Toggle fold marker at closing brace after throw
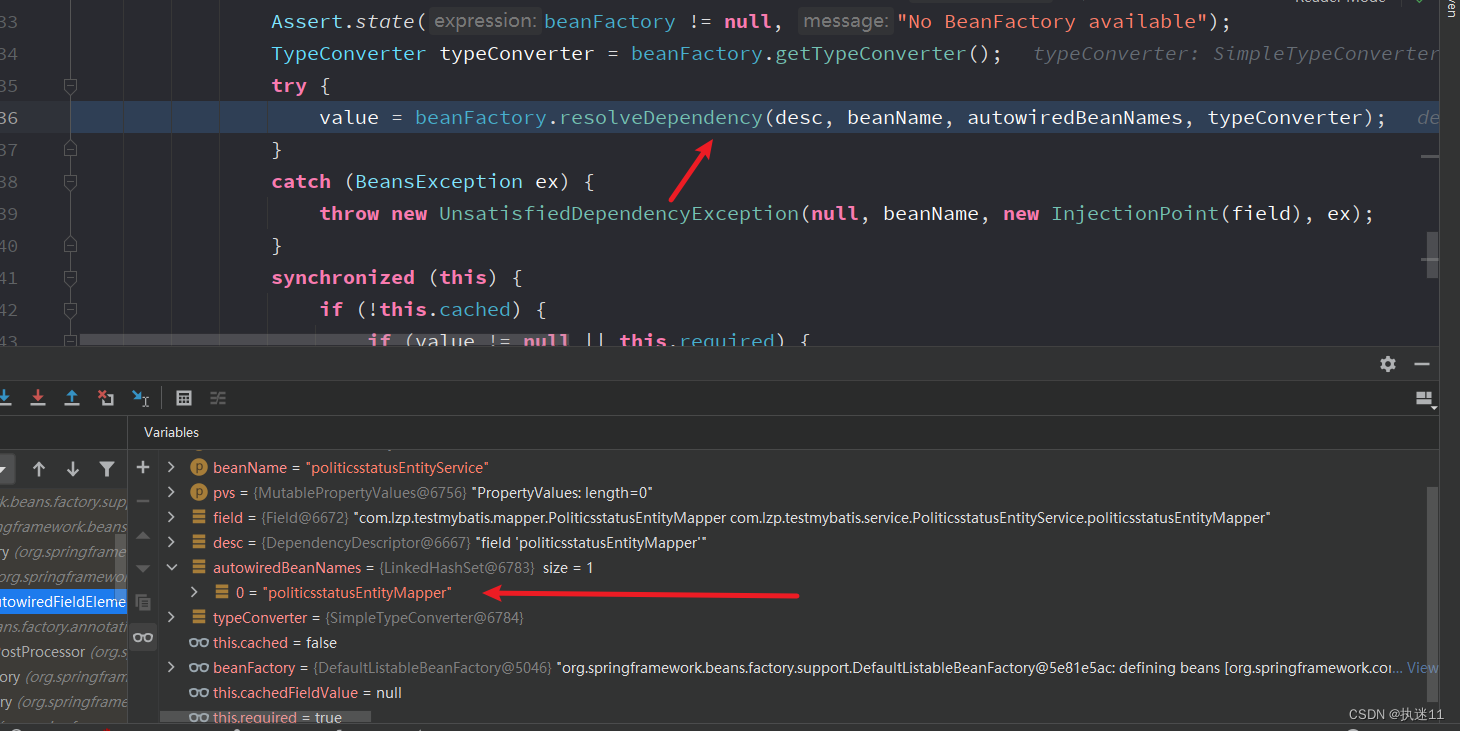 [x=70, y=243]
